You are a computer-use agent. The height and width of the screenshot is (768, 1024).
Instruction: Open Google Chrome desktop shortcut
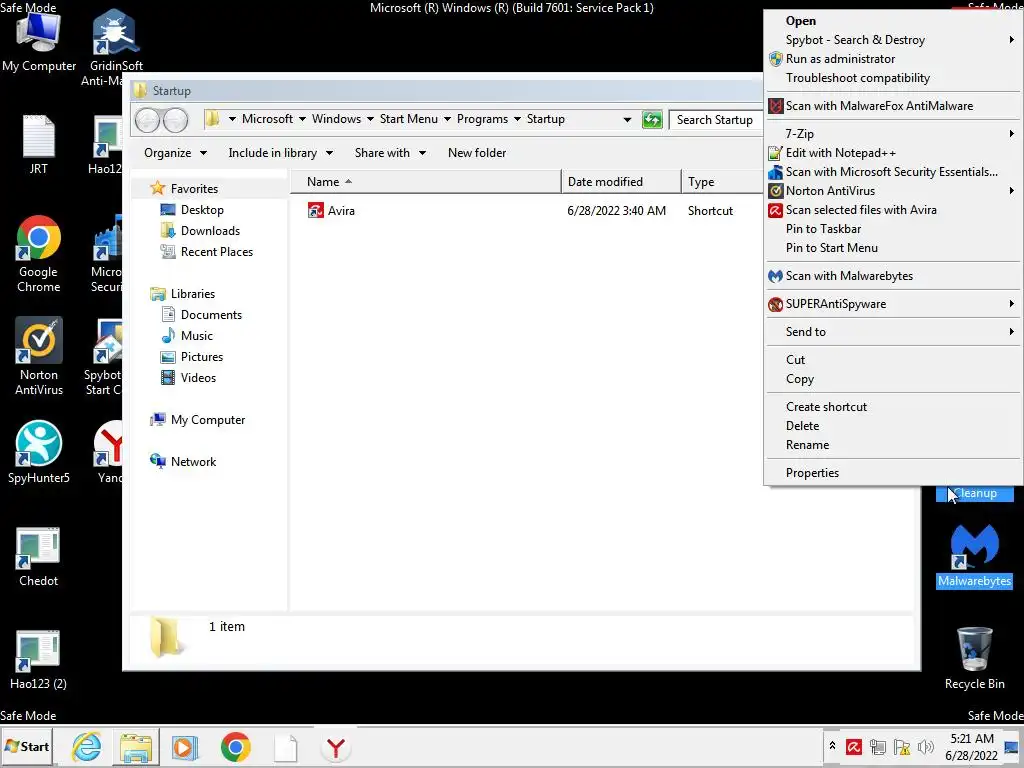[x=39, y=253]
